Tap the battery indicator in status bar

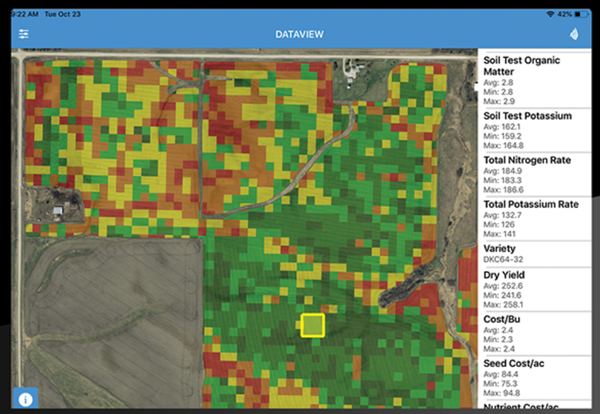point(580,13)
